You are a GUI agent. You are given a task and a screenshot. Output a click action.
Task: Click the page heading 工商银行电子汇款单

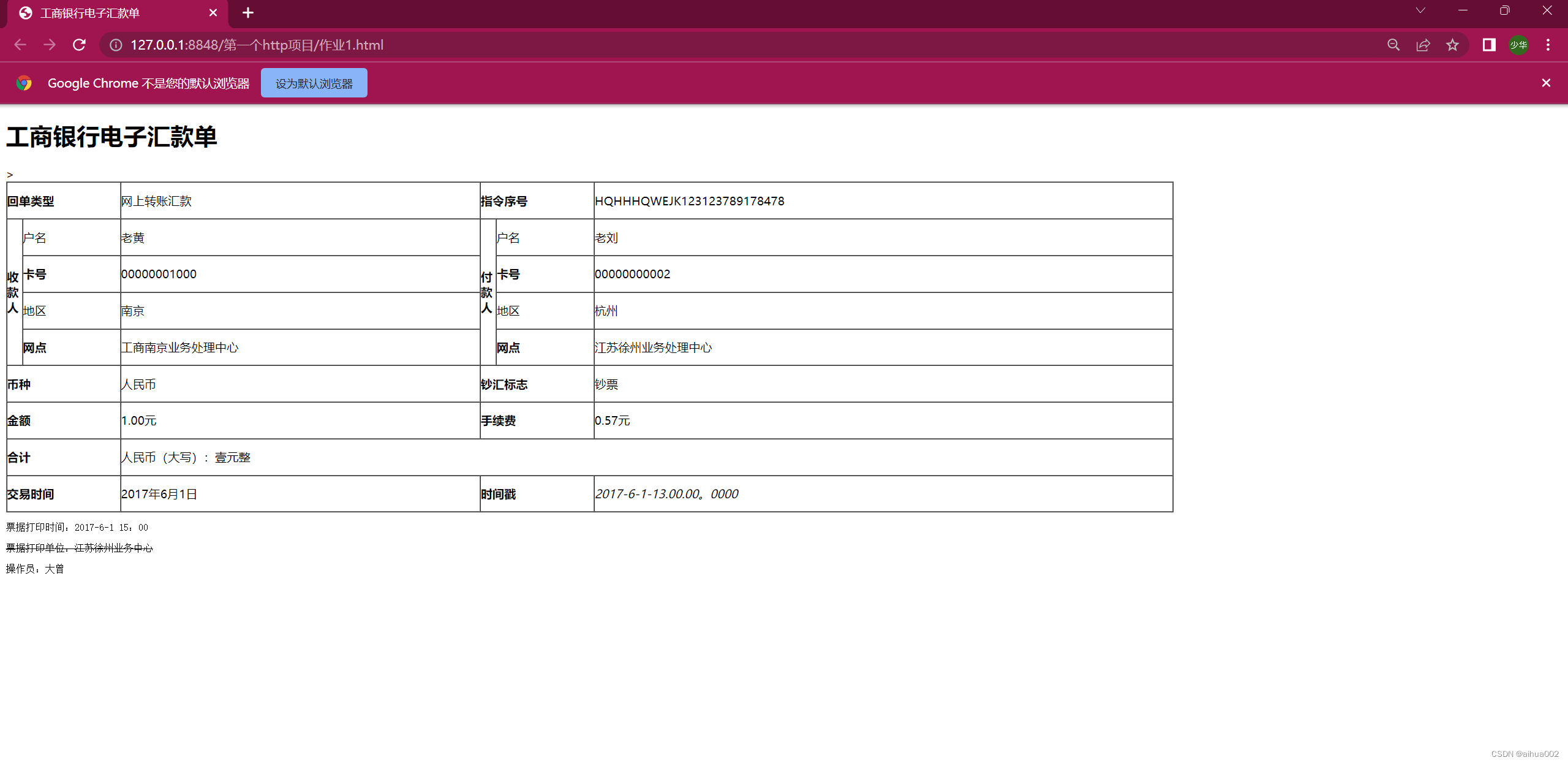(111, 137)
